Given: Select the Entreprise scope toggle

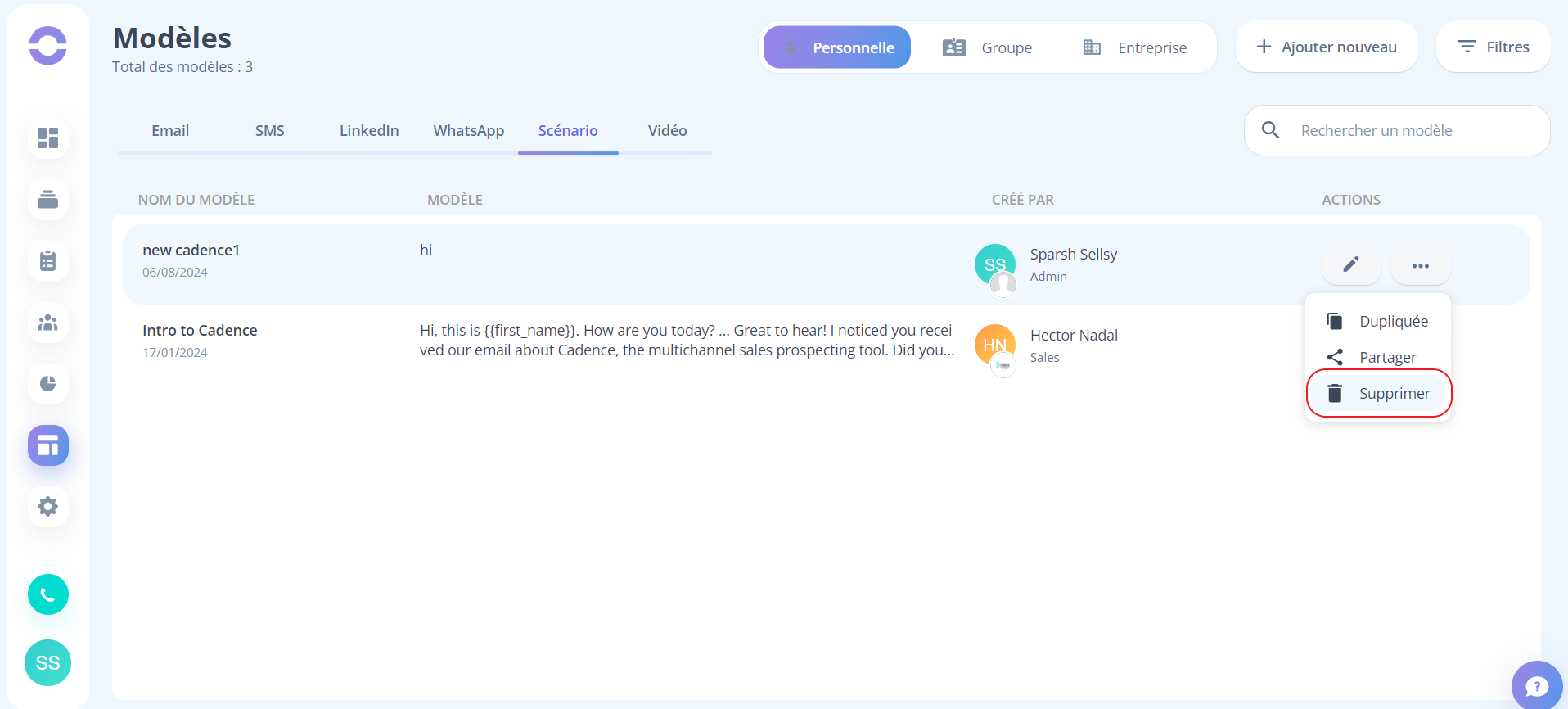Looking at the screenshot, I should pyautogui.click(x=1135, y=47).
